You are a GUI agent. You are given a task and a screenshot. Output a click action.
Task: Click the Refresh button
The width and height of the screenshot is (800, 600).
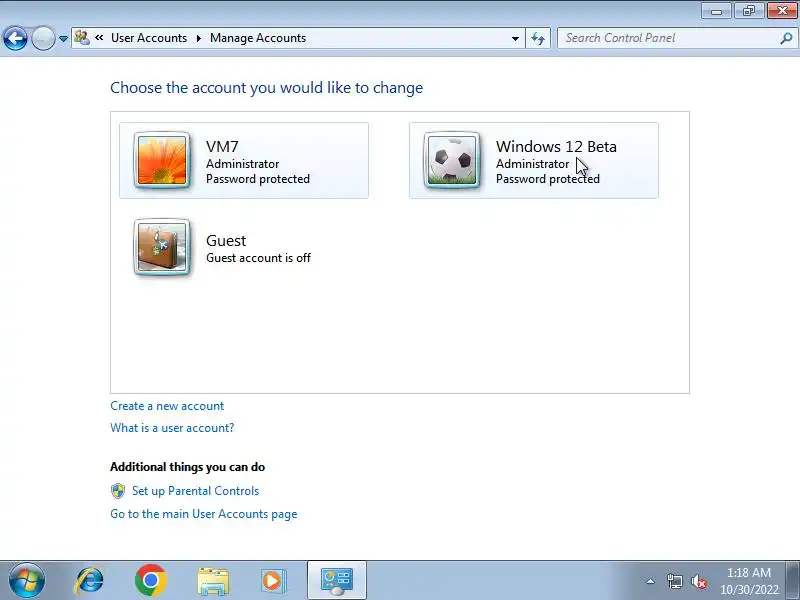click(x=538, y=38)
